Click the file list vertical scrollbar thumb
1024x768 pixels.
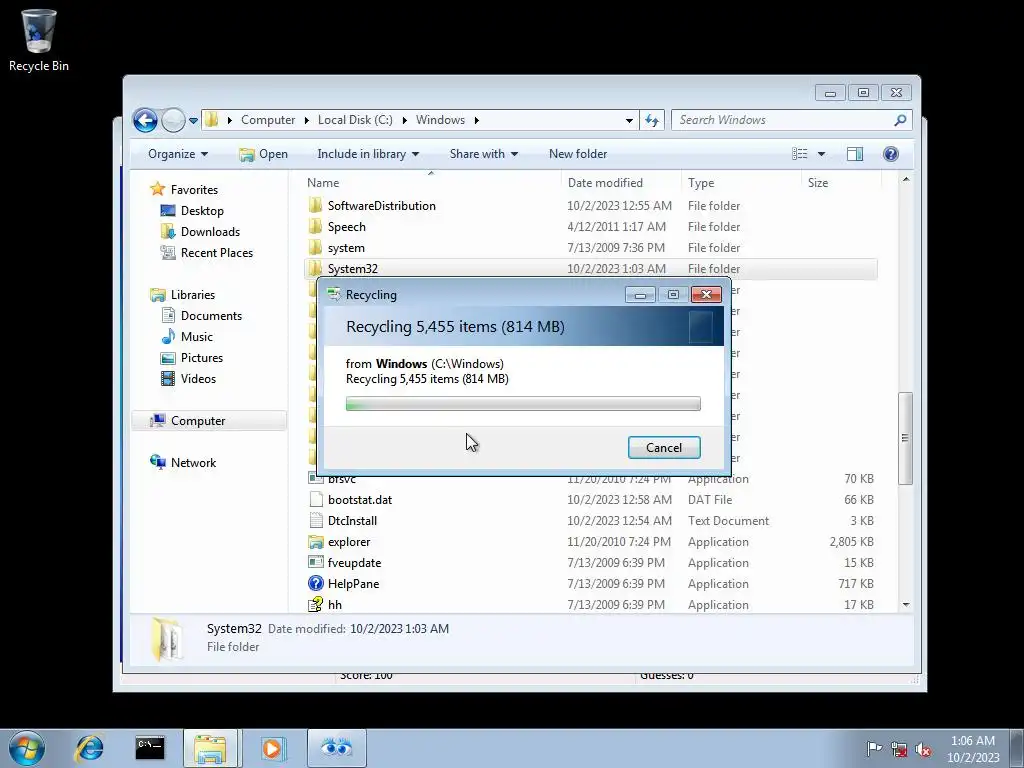(x=905, y=438)
